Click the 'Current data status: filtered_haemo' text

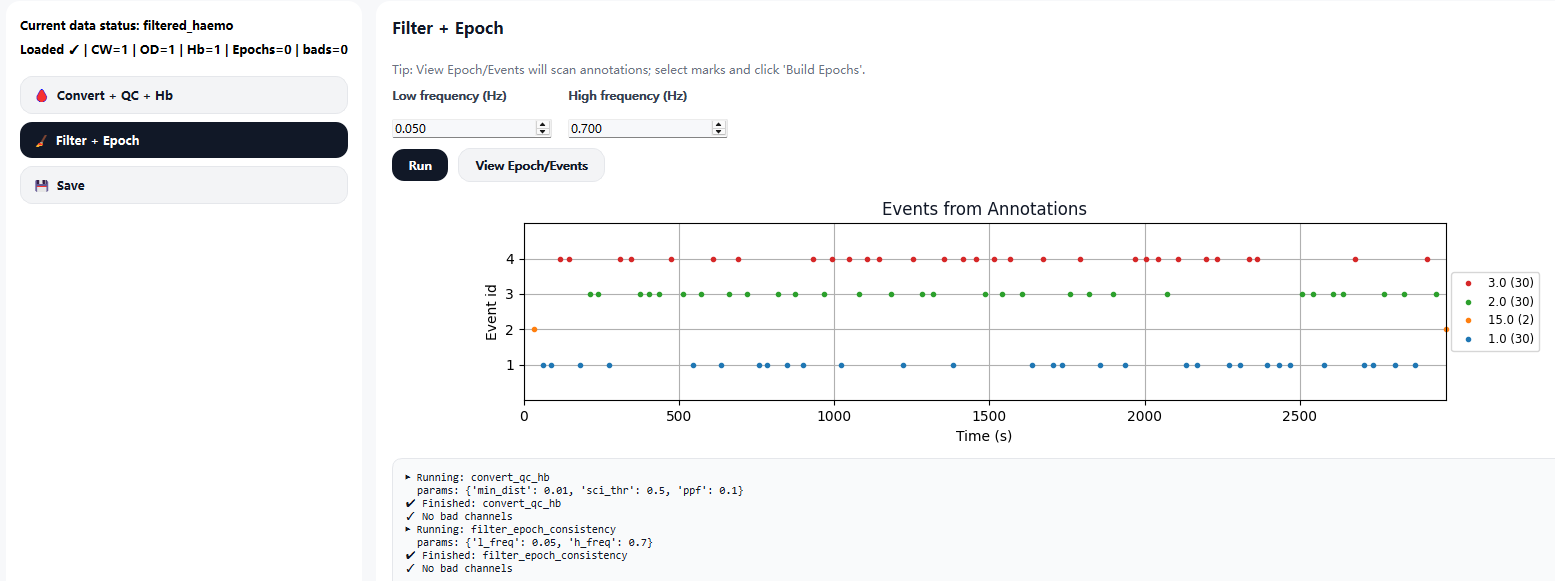tap(127, 25)
